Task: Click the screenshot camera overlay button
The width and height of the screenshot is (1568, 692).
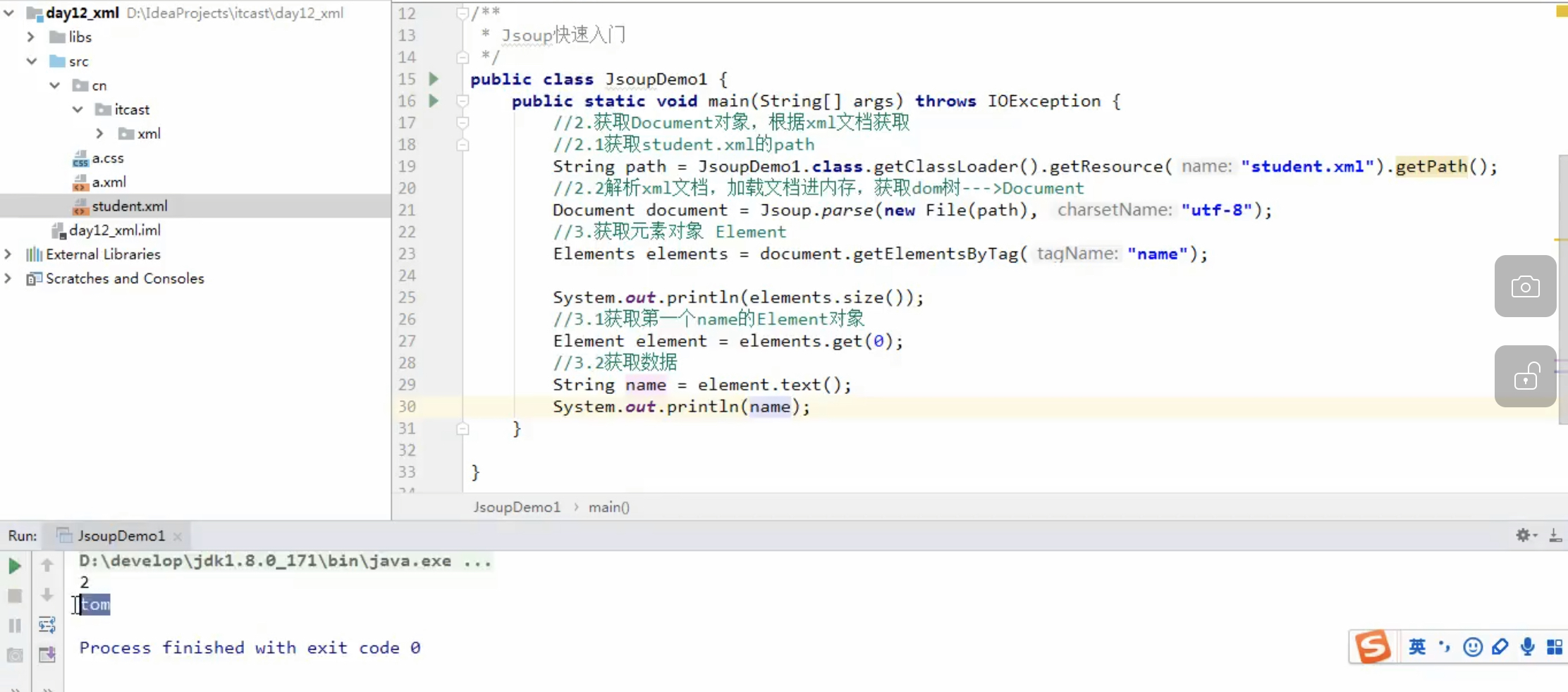Action: (x=1525, y=286)
